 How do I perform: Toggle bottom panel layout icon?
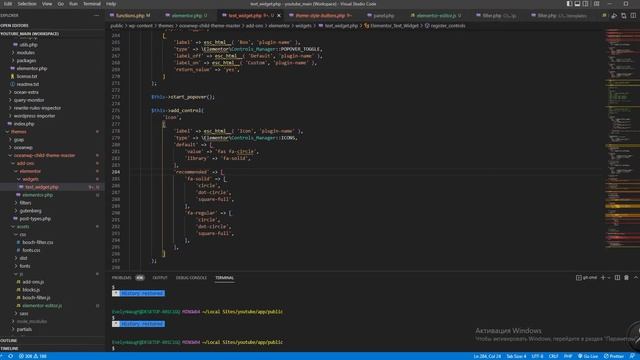pyautogui.click(x=577, y=4)
